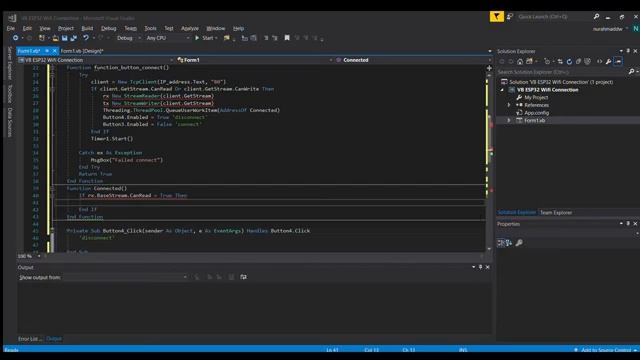Click the Save toolbar icon

click(x=64, y=38)
